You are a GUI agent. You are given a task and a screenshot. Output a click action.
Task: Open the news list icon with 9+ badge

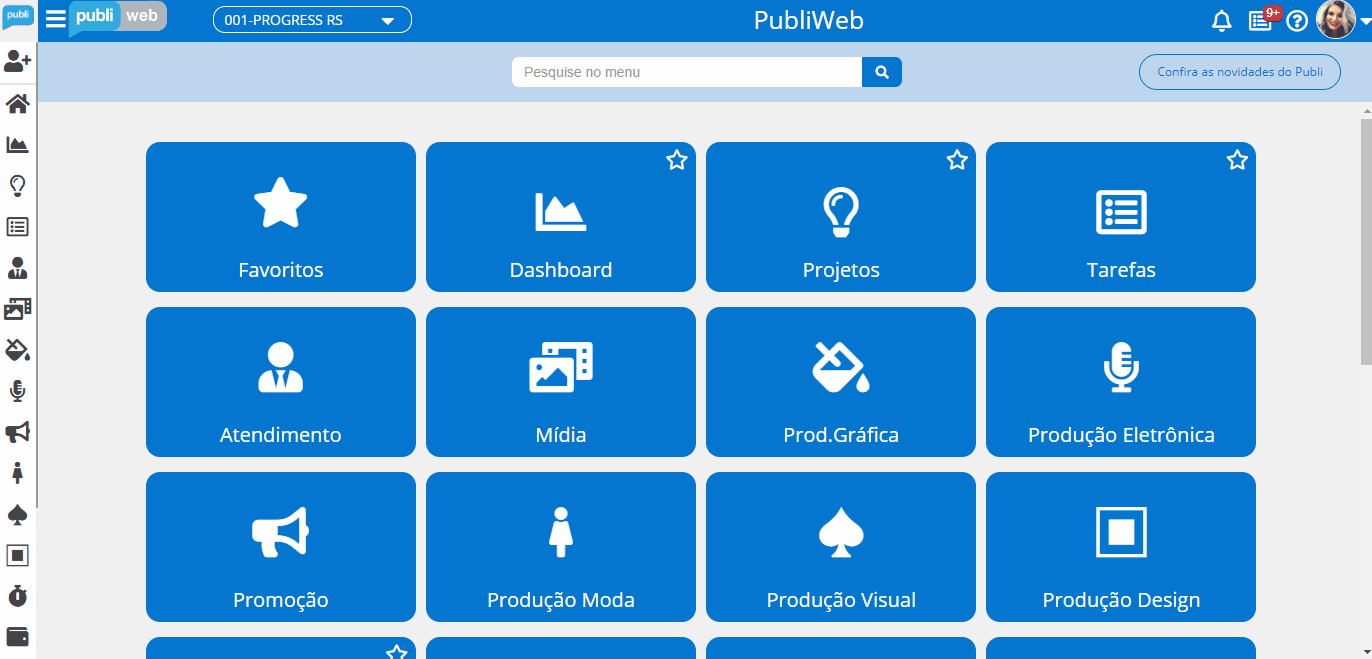[1261, 21]
